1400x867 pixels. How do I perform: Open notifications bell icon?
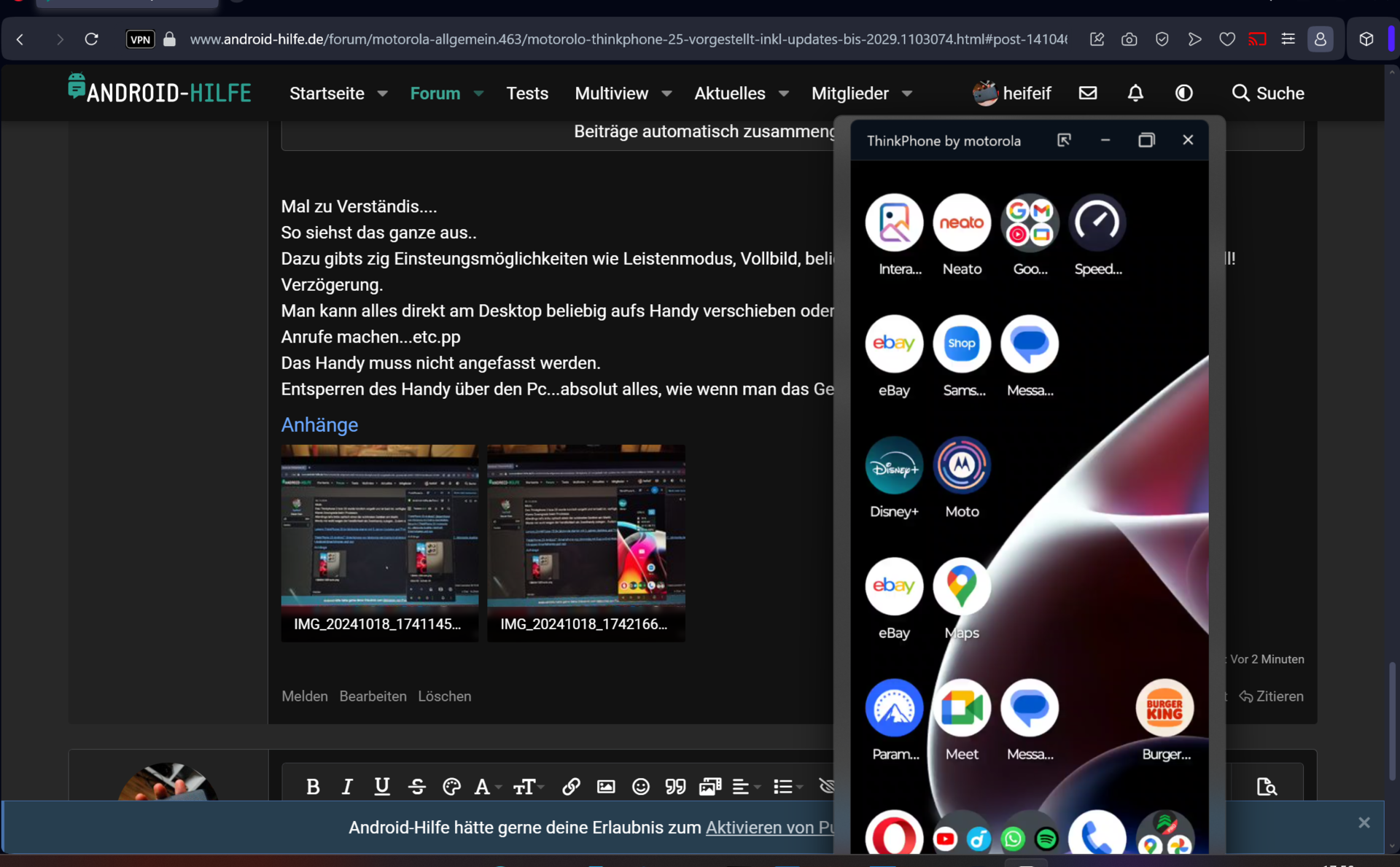pos(1135,93)
